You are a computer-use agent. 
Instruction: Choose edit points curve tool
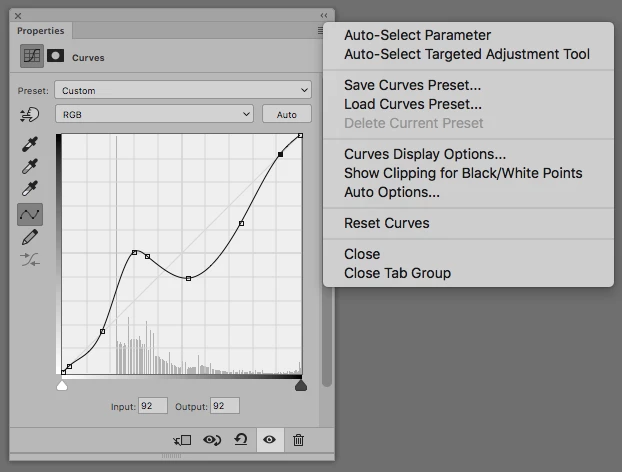(x=30, y=215)
